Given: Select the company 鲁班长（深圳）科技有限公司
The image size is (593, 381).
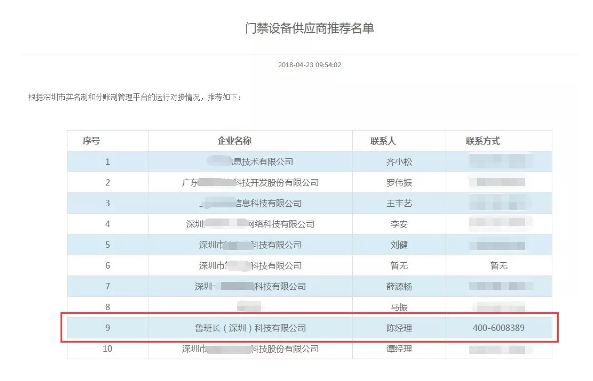Looking at the screenshot, I should click(x=250, y=328).
